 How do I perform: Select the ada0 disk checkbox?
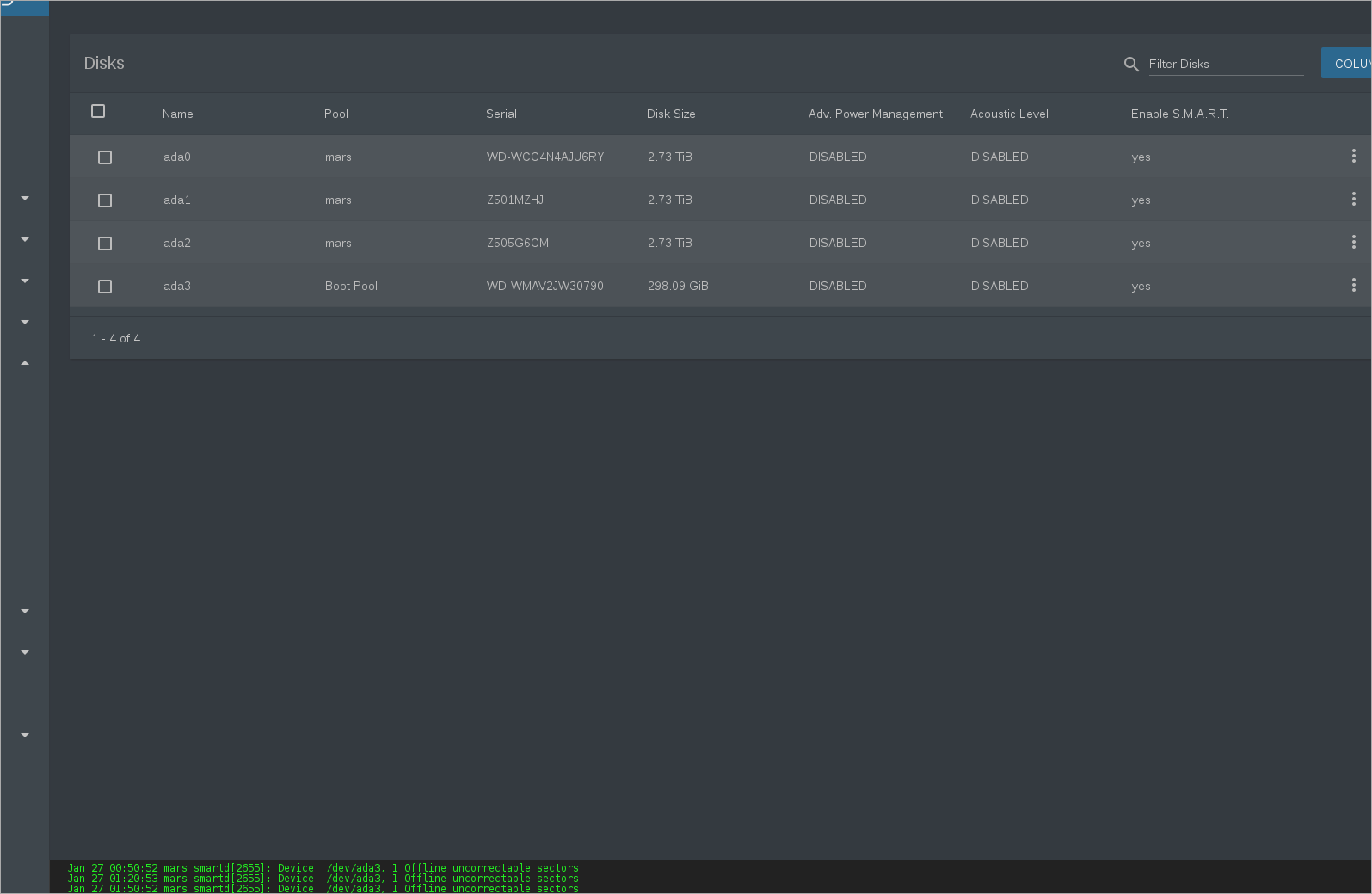pos(105,157)
